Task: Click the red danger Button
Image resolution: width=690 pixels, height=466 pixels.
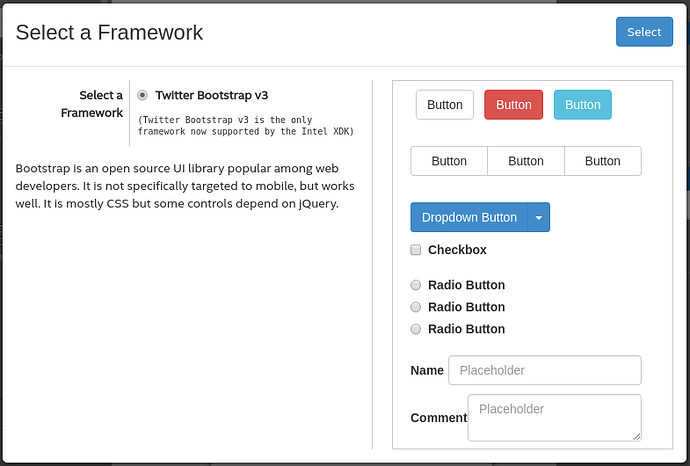Action: click(x=513, y=105)
